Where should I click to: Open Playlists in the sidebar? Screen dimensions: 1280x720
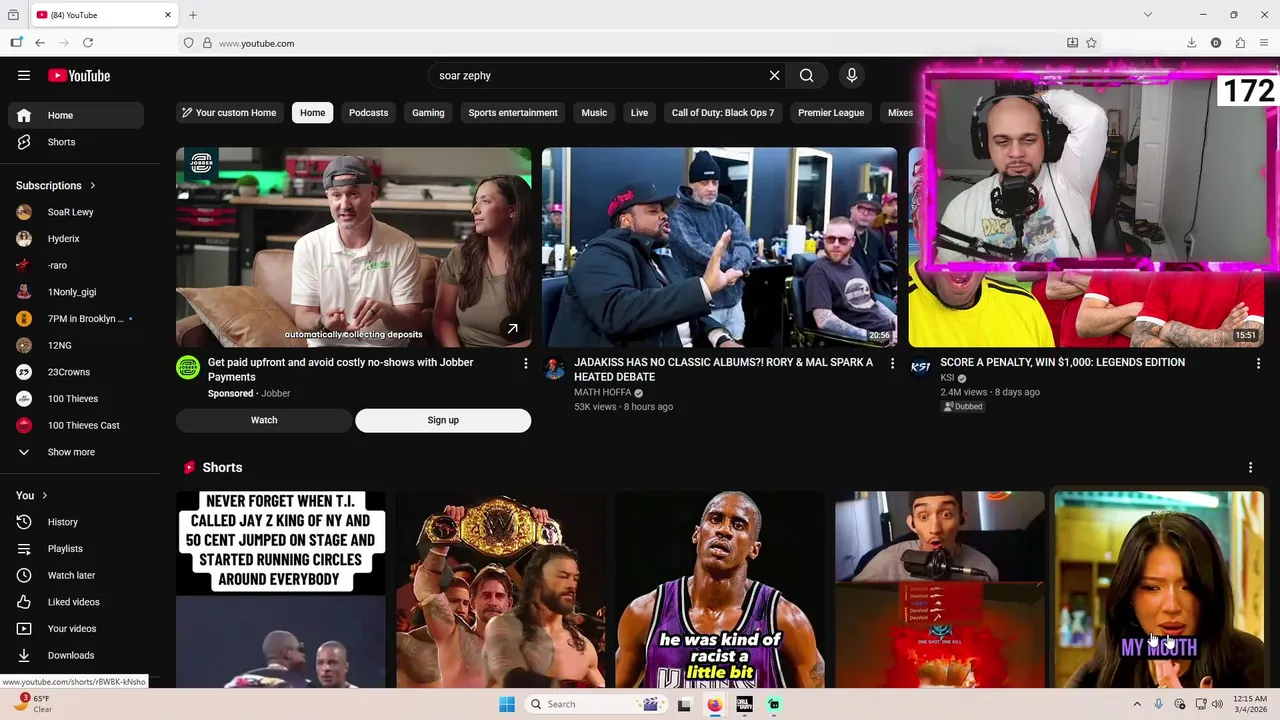point(76,549)
